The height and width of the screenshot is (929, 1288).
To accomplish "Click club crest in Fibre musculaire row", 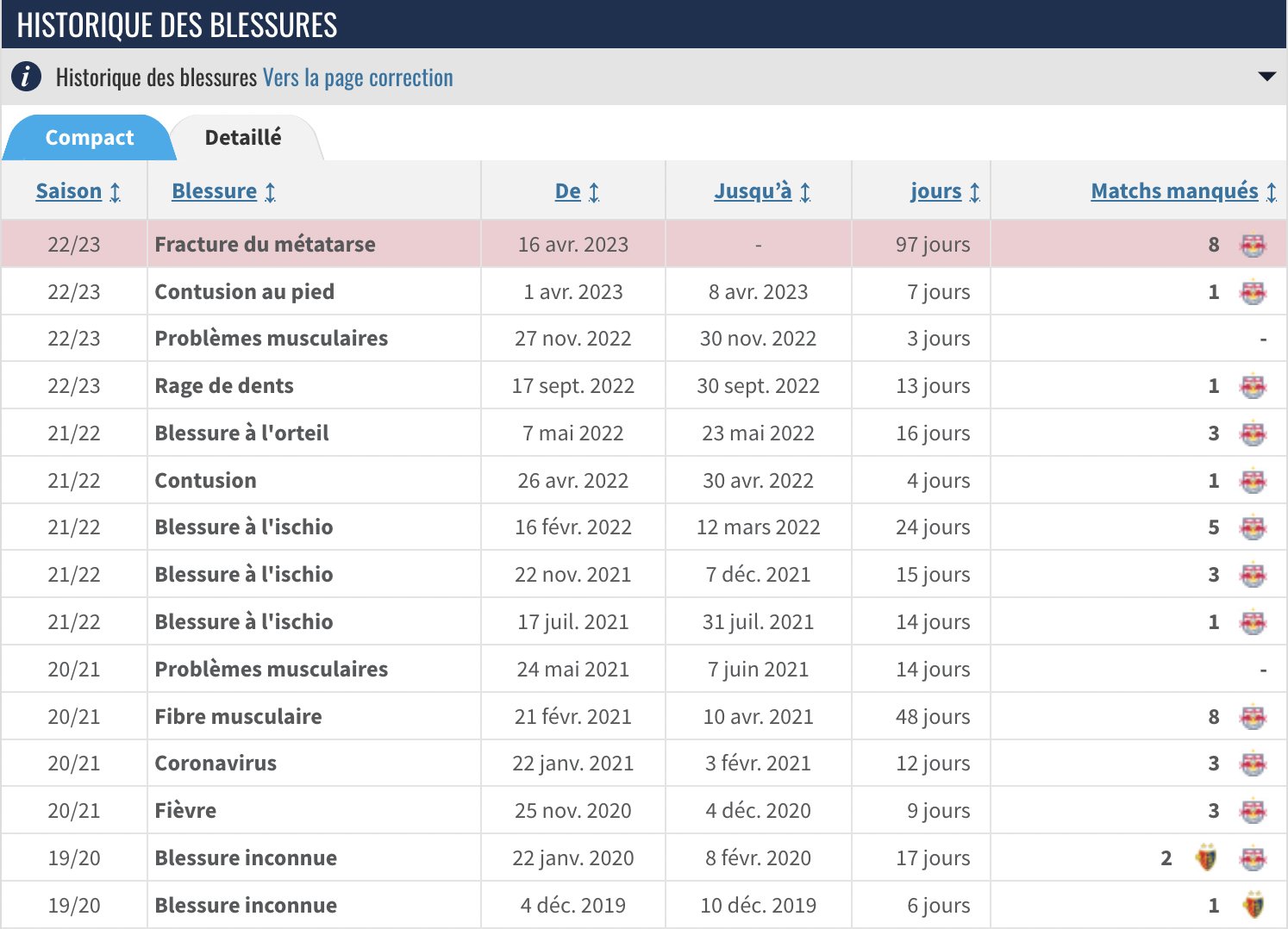I will point(1252,717).
